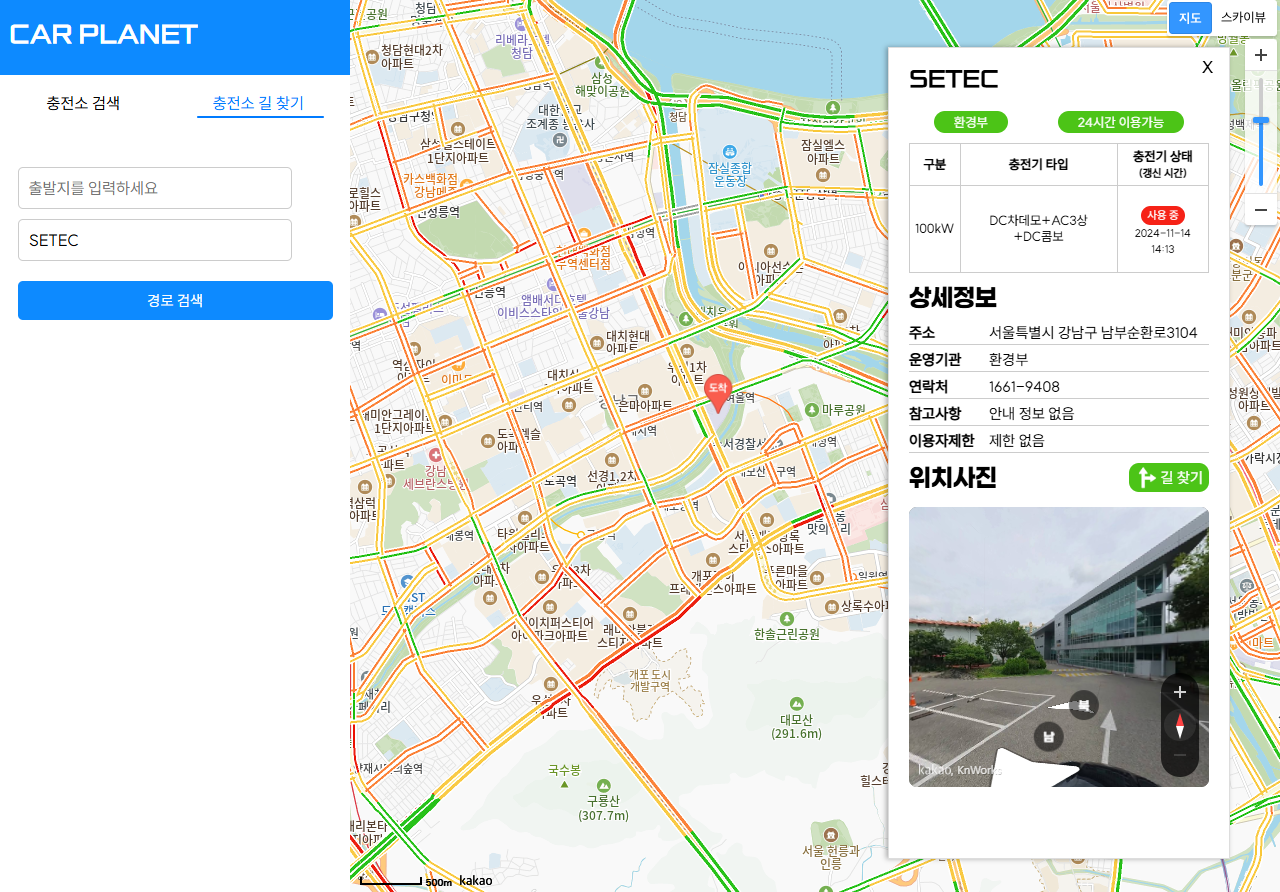Click the CAR PLANET logo
1280x892 pixels.
coord(104,34)
